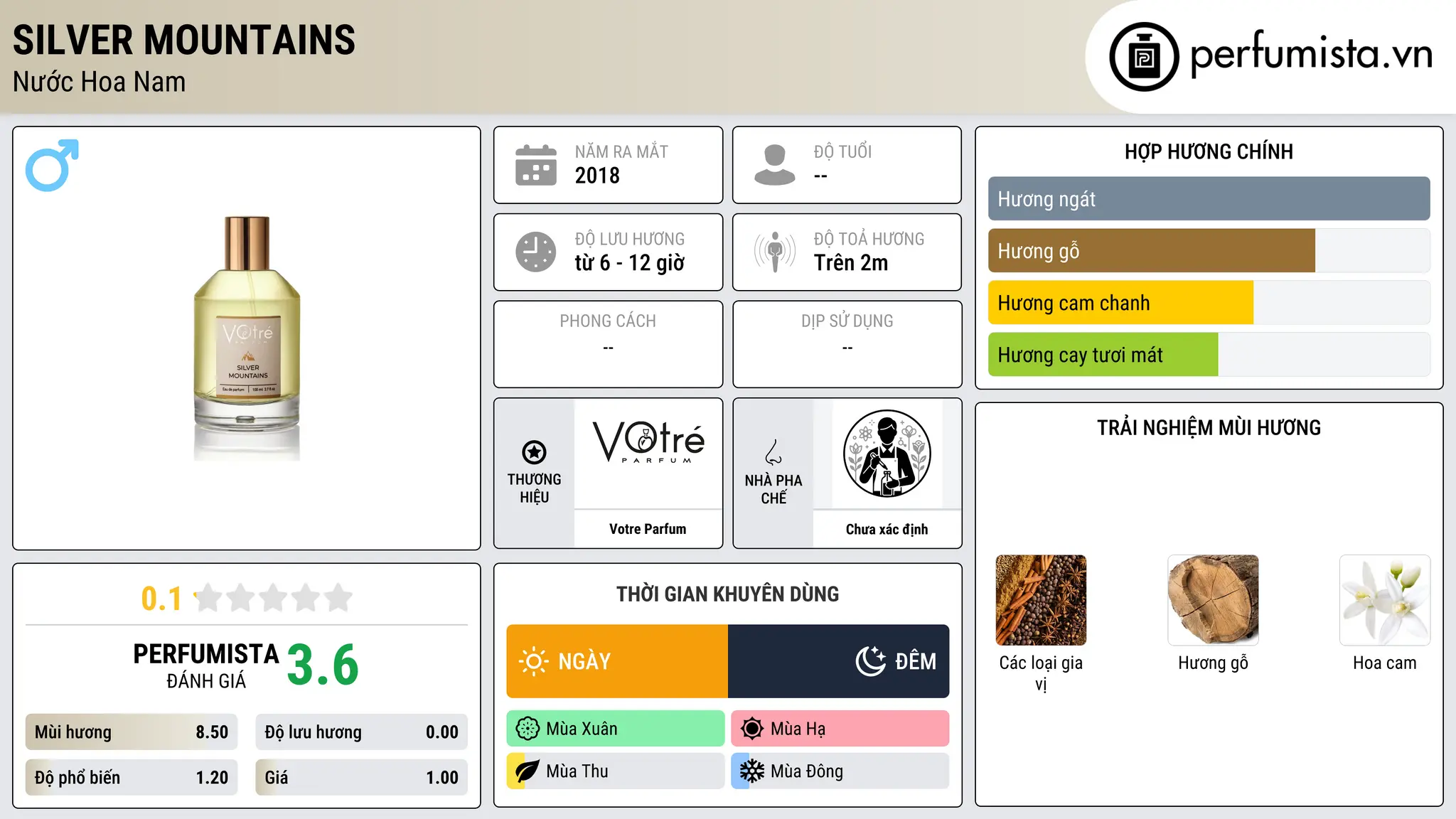Click the yellow Hương cam chanh bar
Screen dimensions: 1456x819
[x=1120, y=303]
